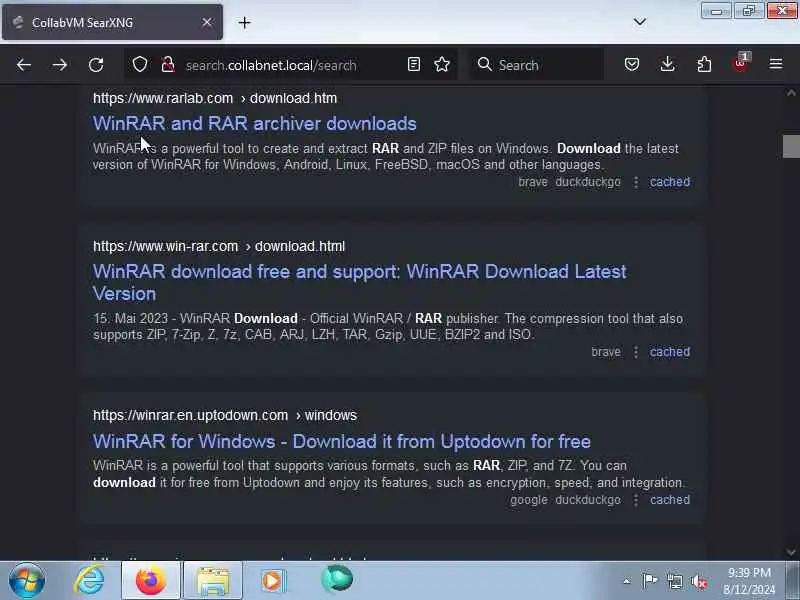Open cached copy of rarlab result
800x600 pixels.
click(x=669, y=182)
